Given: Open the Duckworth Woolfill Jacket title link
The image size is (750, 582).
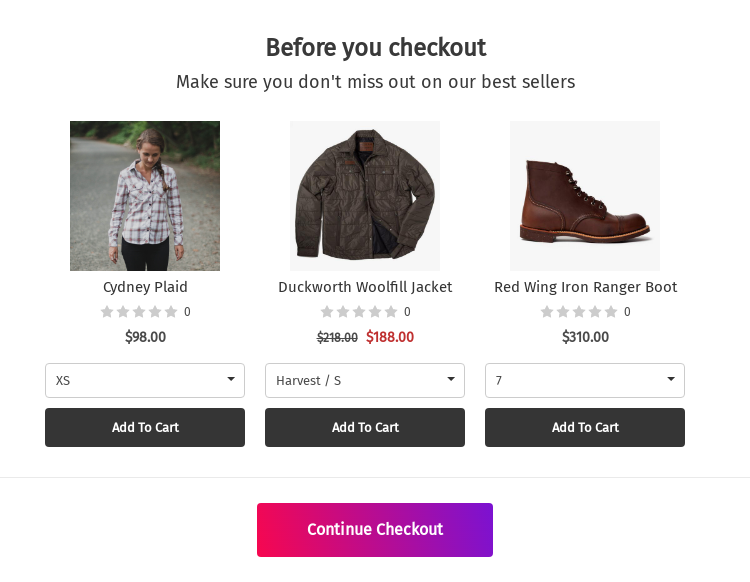Looking at the screenshot, I should [365, 287].
